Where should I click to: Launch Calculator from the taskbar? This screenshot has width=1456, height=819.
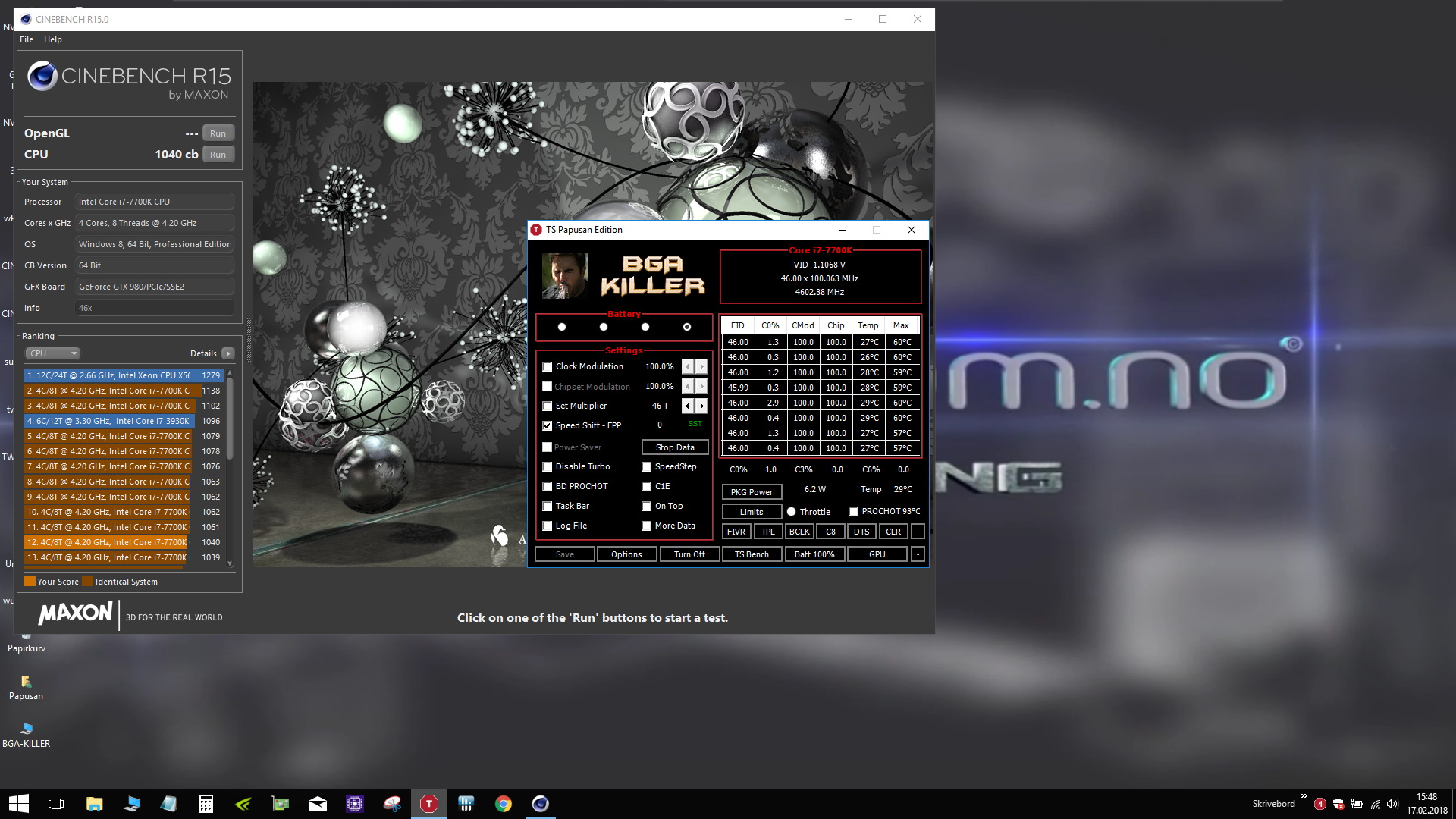(x=206, y=804)
